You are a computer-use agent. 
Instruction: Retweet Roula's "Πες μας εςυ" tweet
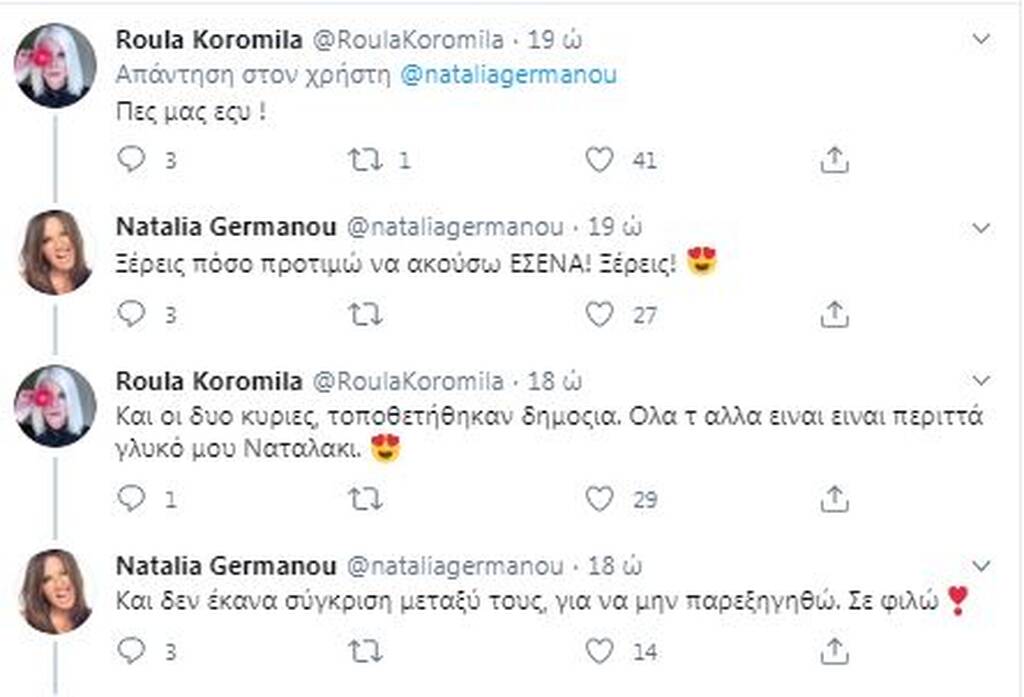pos(365,161)
